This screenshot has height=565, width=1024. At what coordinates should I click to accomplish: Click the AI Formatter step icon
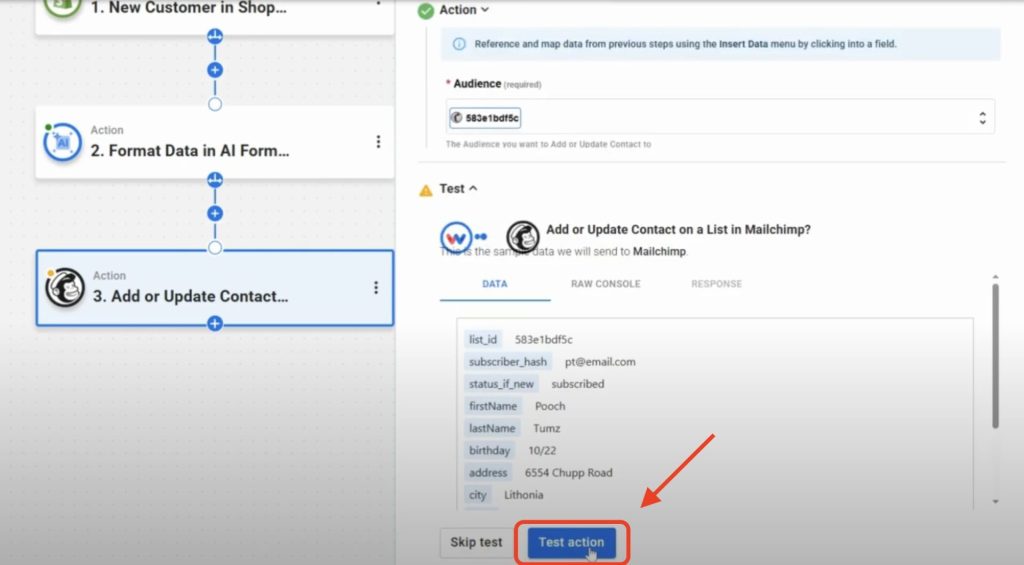click(x=63, y=142)
